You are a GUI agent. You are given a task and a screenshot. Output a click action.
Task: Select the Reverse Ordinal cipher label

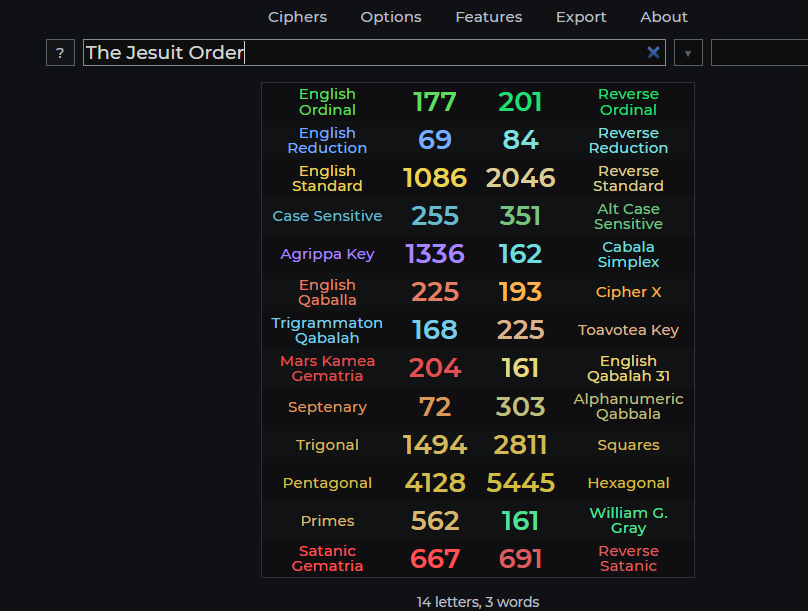pyautogui.click(x=628, y=102)
